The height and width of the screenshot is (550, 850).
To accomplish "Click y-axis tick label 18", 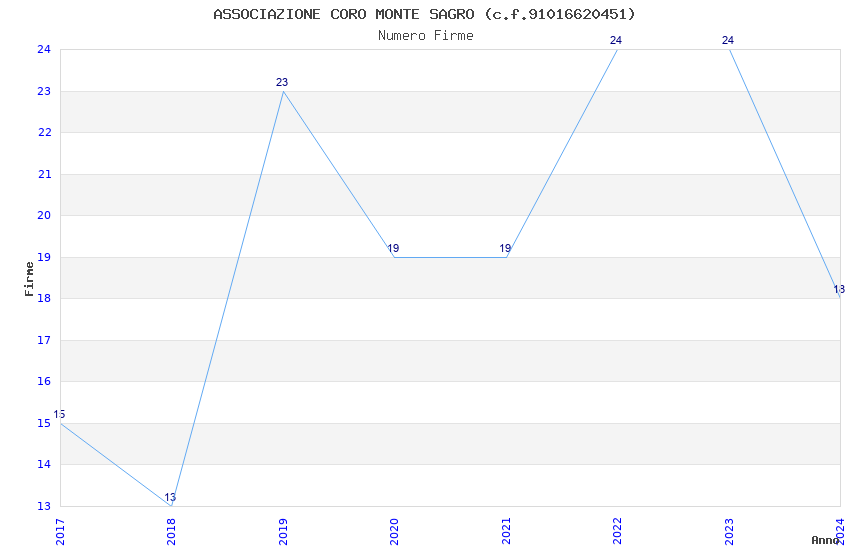I will pyautogui.click(x=44, y=298).
